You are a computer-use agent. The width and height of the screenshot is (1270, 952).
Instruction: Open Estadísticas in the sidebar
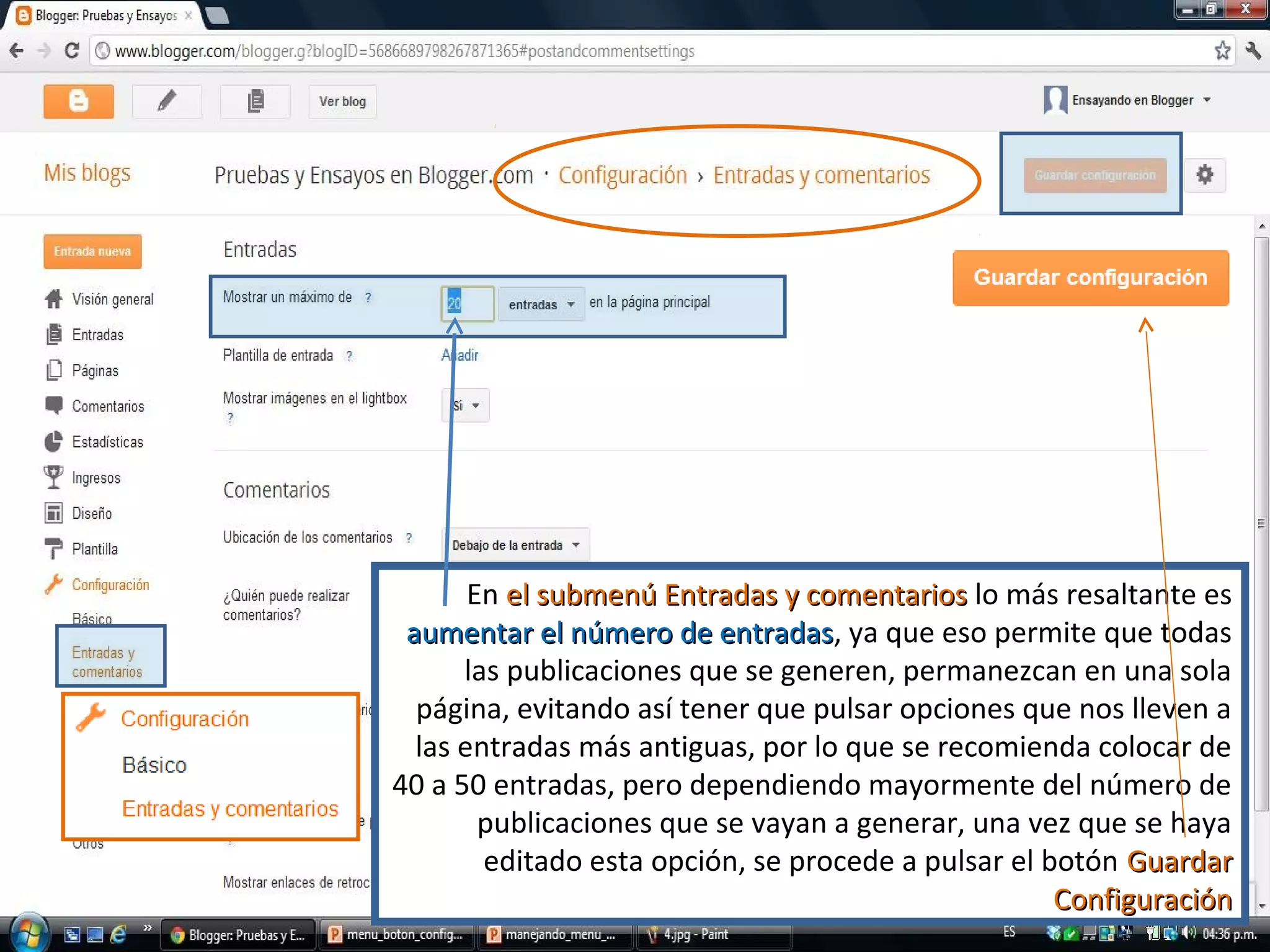click(107, 442)
